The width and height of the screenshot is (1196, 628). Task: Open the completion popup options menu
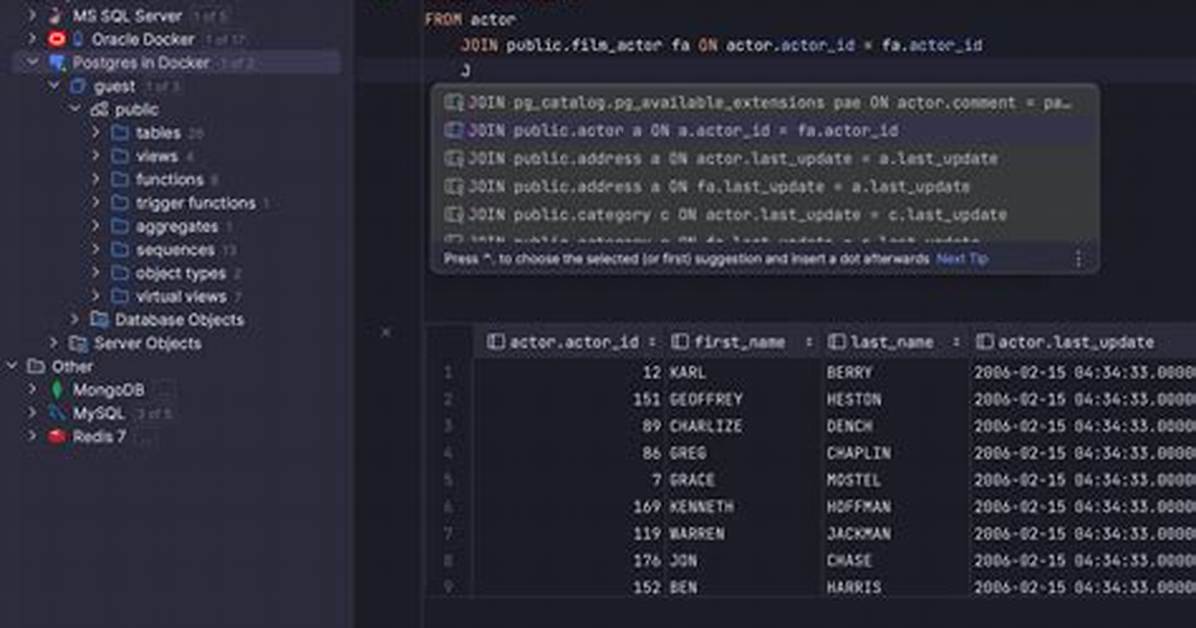click(1078, 259)
